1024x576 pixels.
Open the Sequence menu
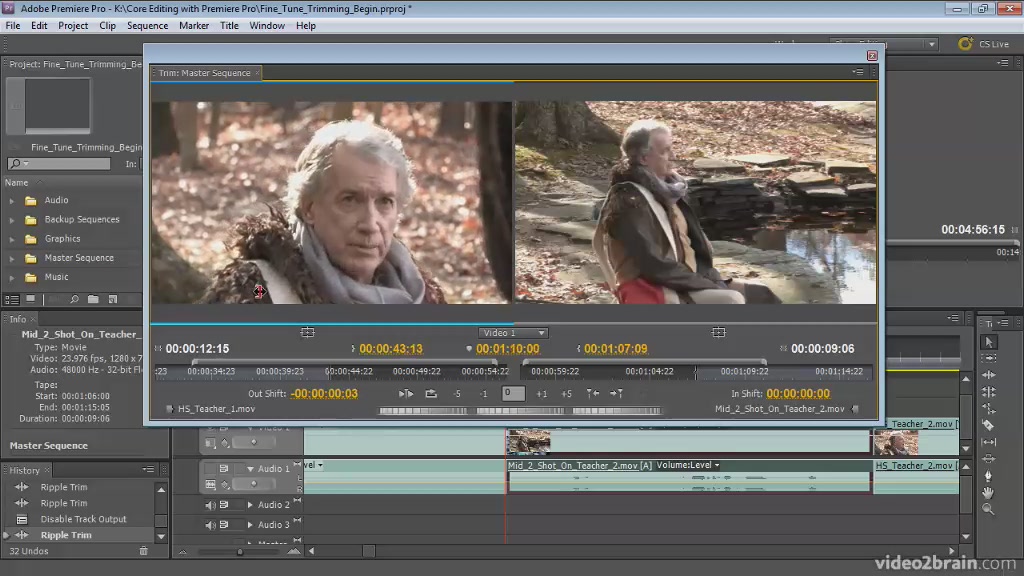coord(148,25)
